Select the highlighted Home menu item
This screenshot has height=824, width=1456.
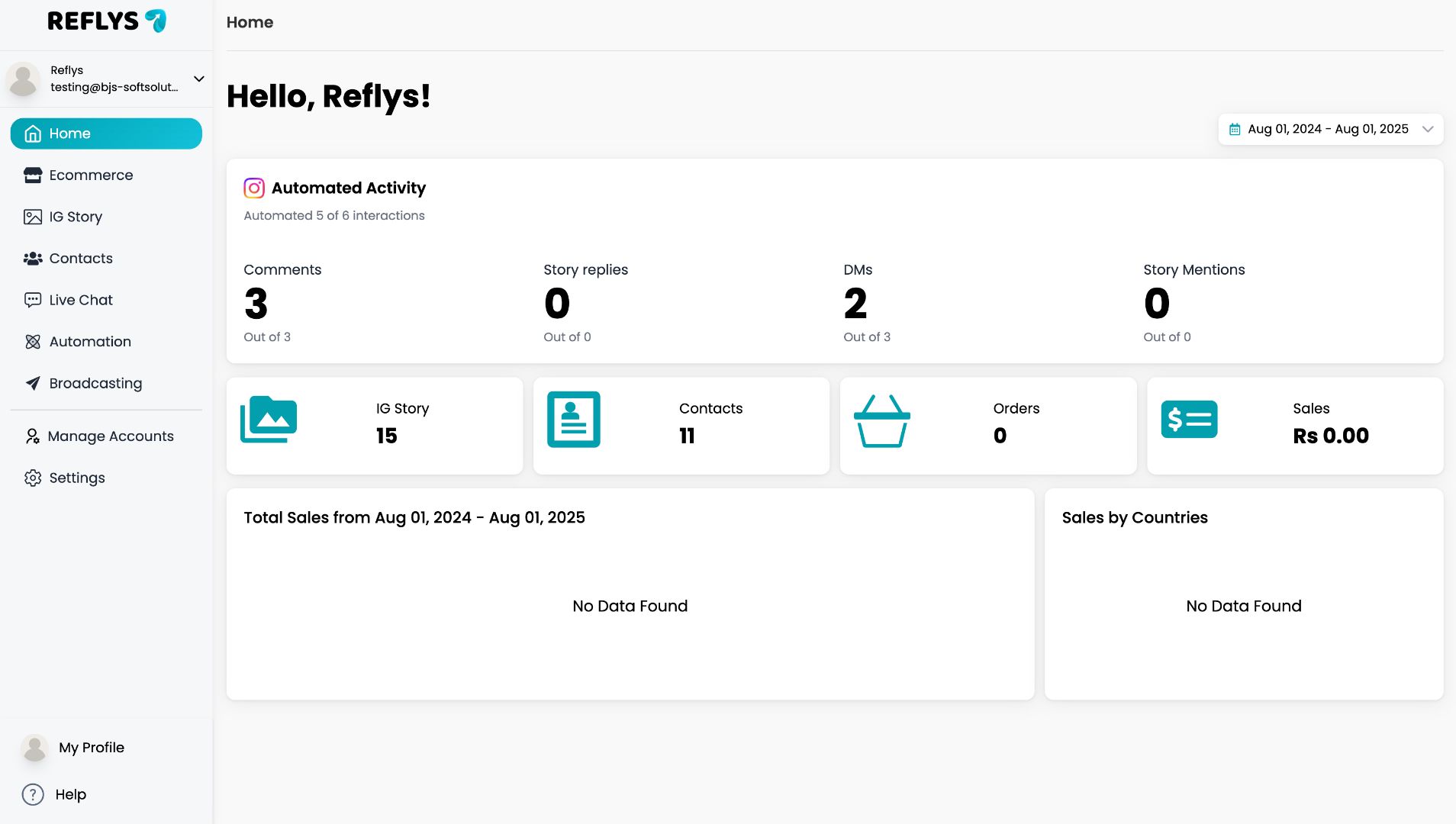pyautogui.click(x=106, y=134)
